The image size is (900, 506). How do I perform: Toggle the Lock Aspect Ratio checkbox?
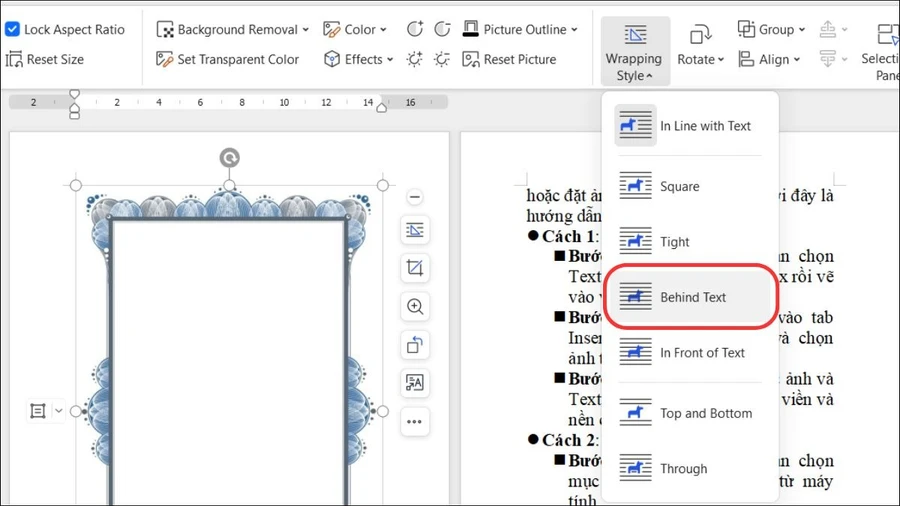tap(12, 29)
